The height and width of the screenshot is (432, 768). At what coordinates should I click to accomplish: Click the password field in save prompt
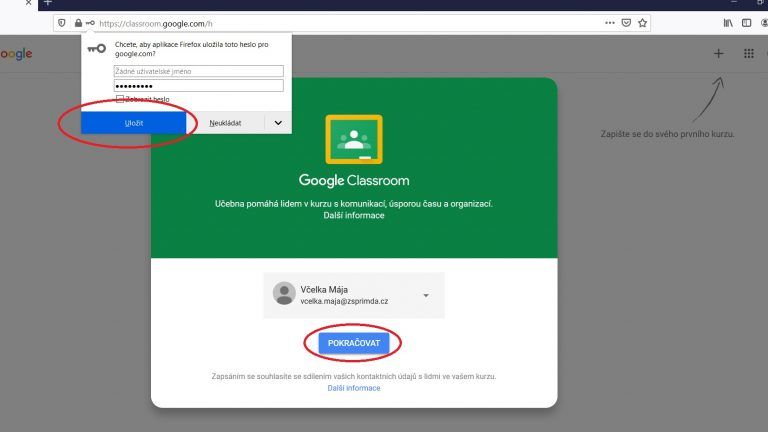[x=199, y=86]
